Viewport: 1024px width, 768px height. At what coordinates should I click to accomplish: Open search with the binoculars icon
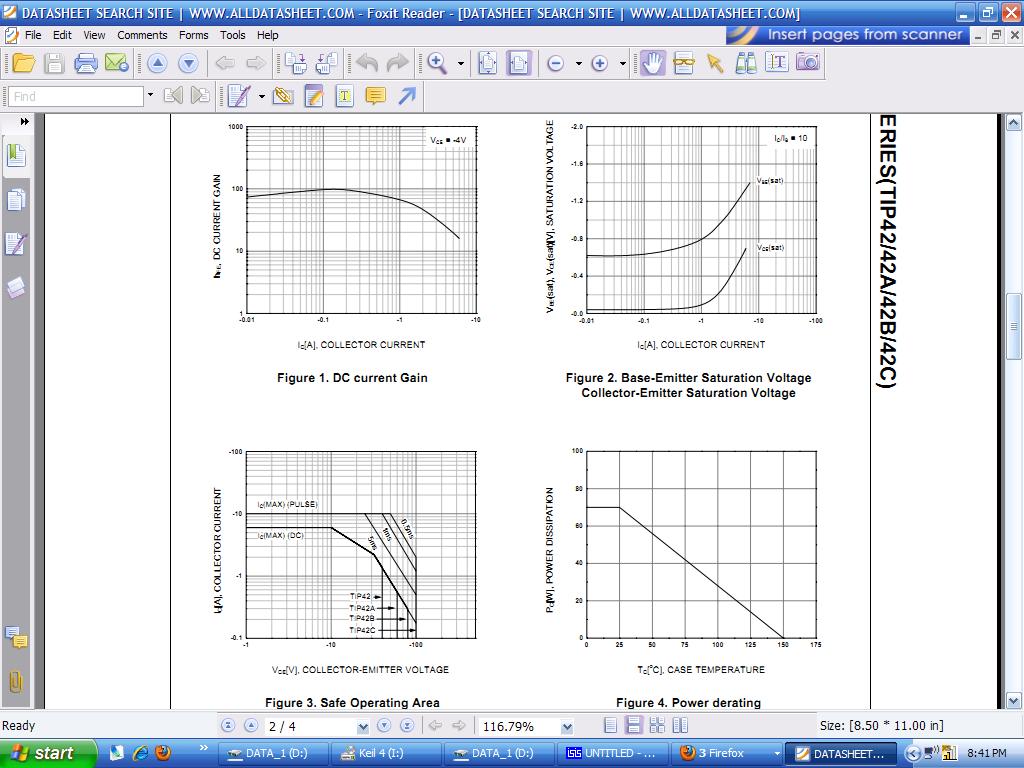tap(746, 63)
